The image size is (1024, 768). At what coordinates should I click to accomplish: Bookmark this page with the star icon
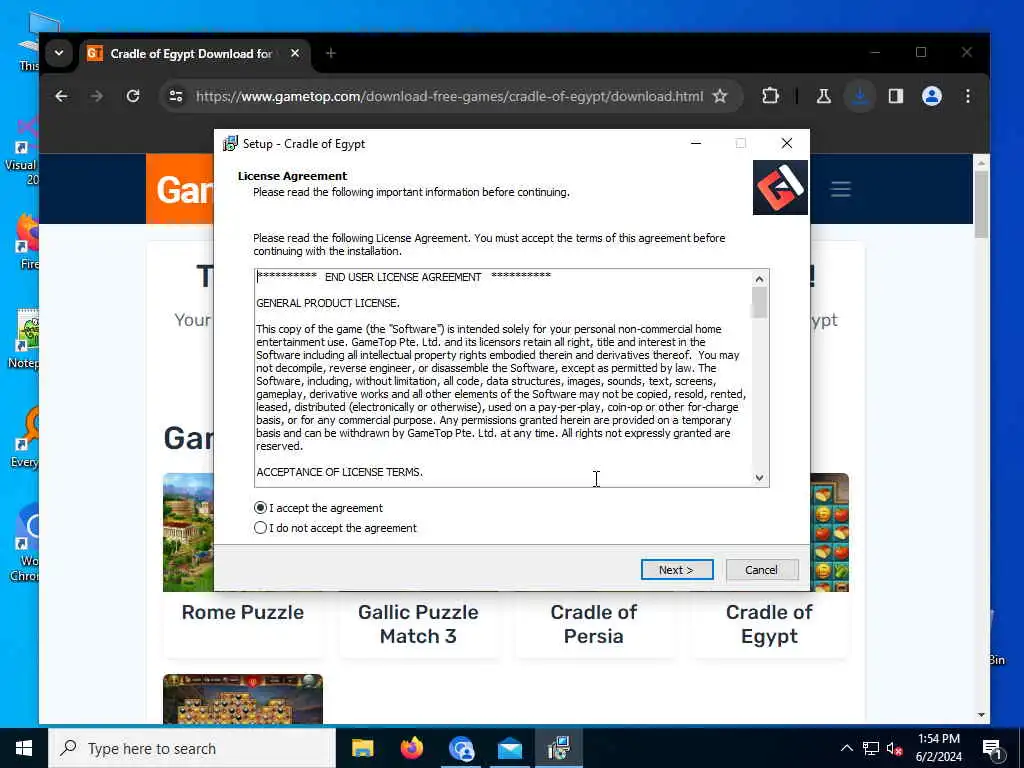[x=720, y=97]
